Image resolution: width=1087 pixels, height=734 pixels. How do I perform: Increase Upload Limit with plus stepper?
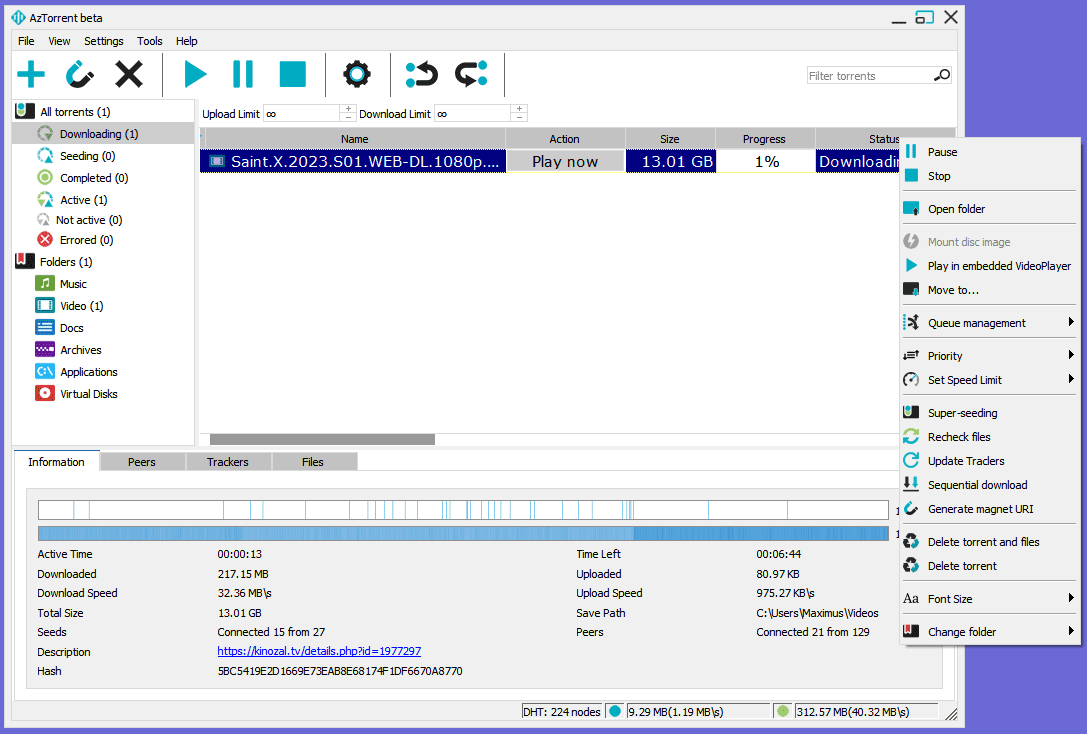pyautogui.click(x=348, y=109)
